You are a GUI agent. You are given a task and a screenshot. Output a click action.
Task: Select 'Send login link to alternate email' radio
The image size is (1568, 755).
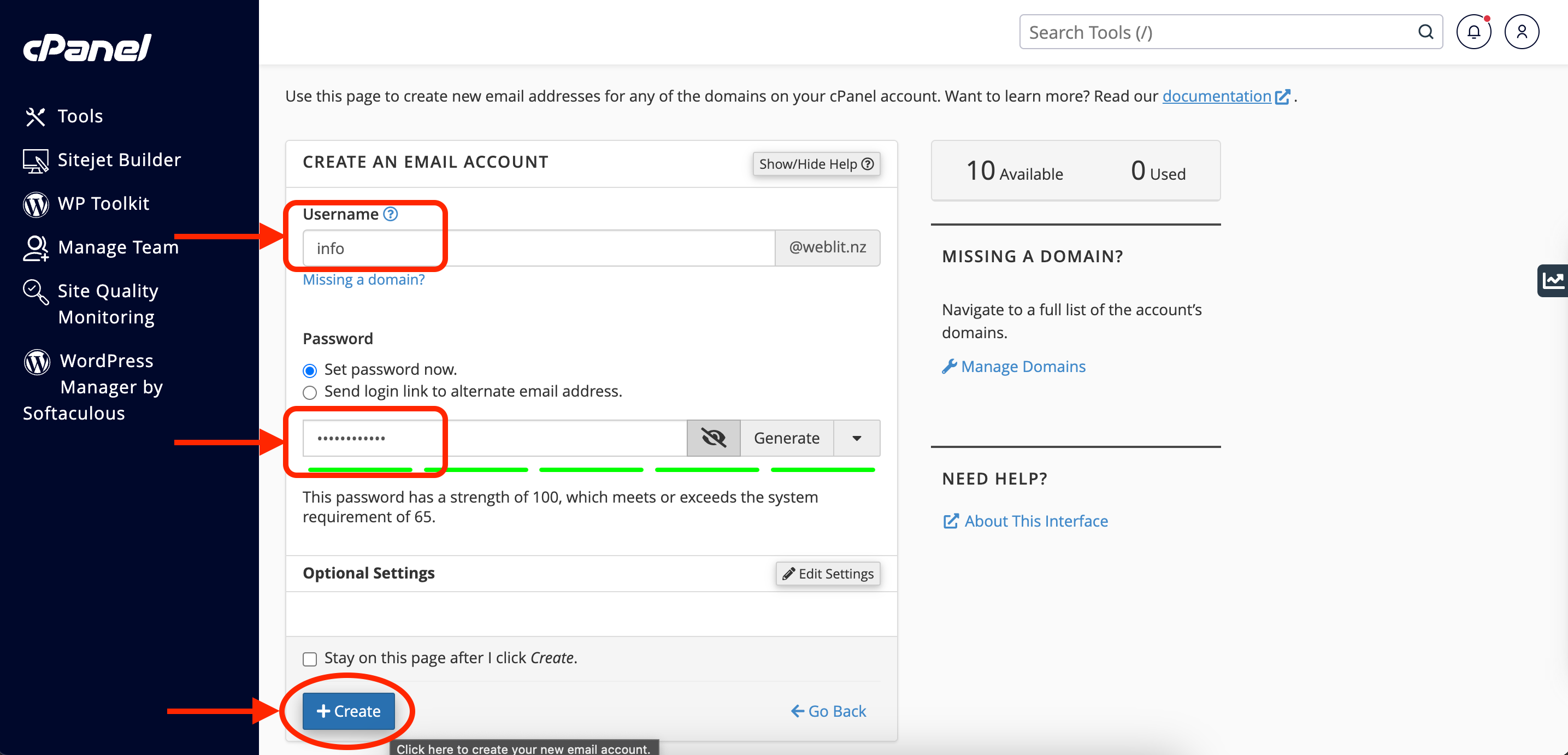(x=310, y=392)
